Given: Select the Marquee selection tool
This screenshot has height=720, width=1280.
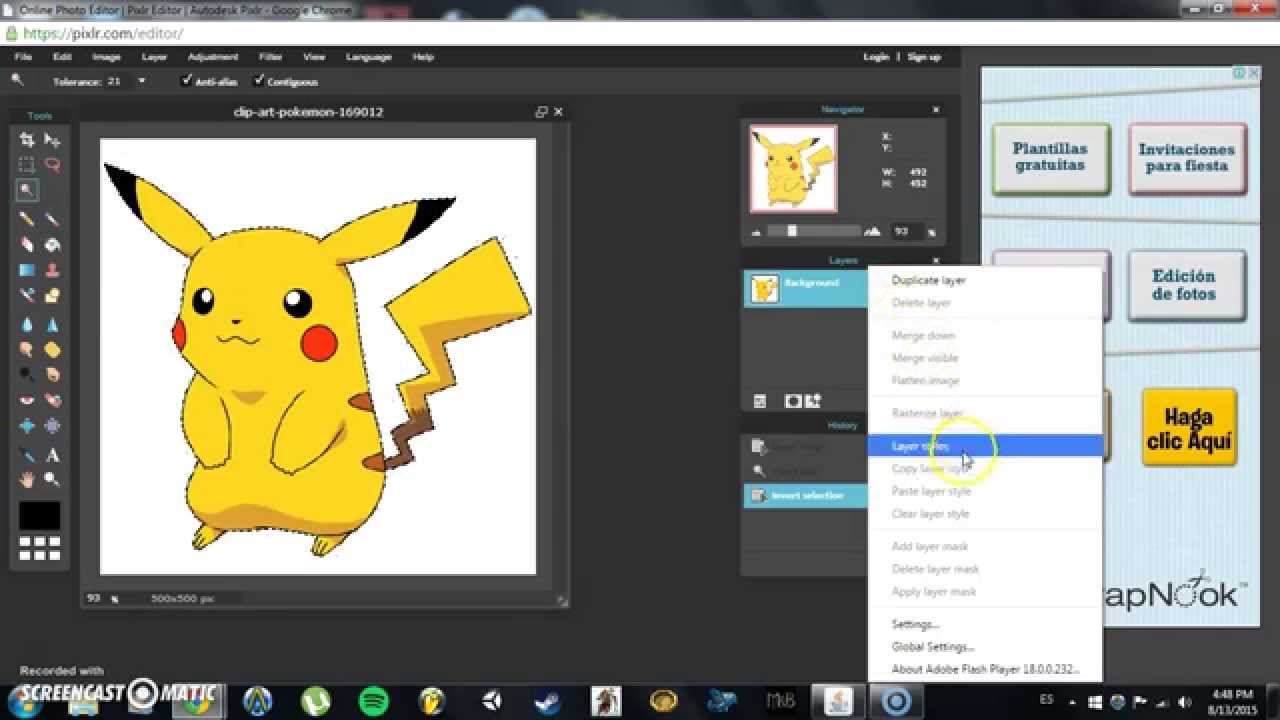Looking at the screenshot, I should pyautogui.click(x=27, y=165).
